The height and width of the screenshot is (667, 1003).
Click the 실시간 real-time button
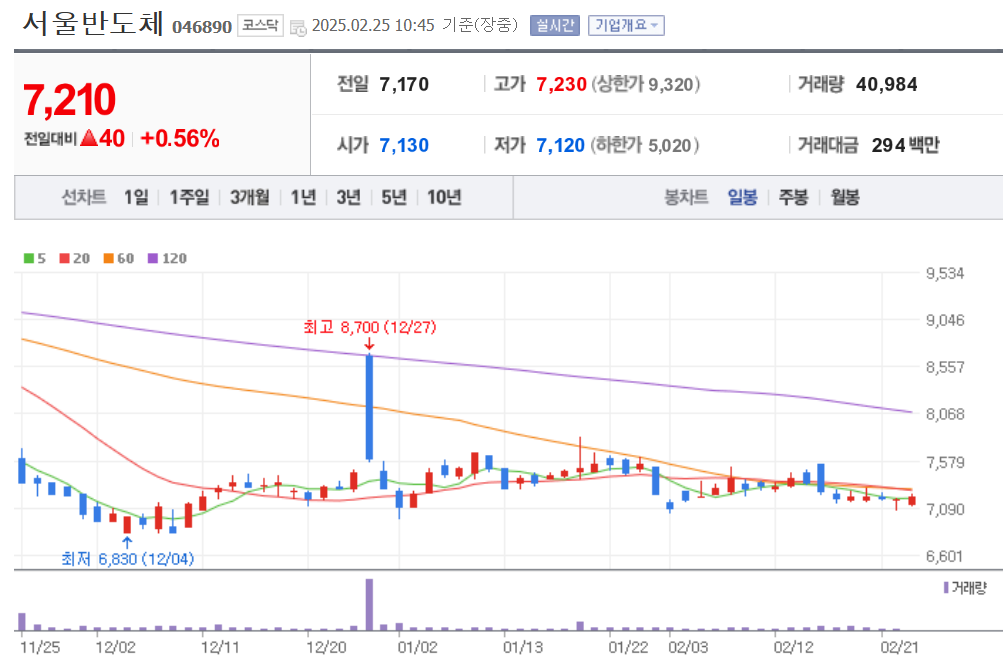pyautogui.click(x=554, y=25)
